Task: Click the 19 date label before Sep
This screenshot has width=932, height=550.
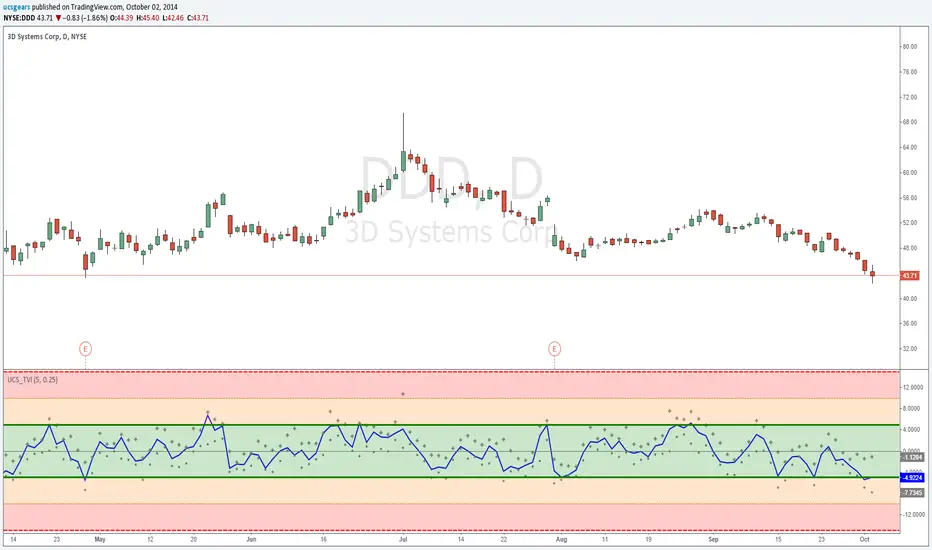Action: (648, 539)
